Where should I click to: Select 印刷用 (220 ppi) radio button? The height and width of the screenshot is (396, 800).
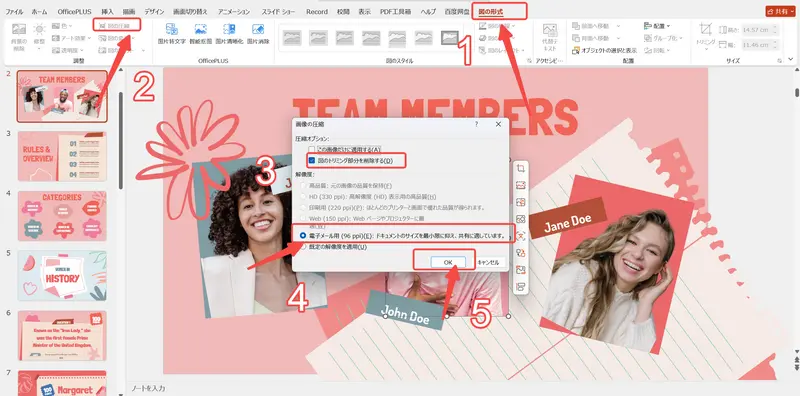coord(304,208)
